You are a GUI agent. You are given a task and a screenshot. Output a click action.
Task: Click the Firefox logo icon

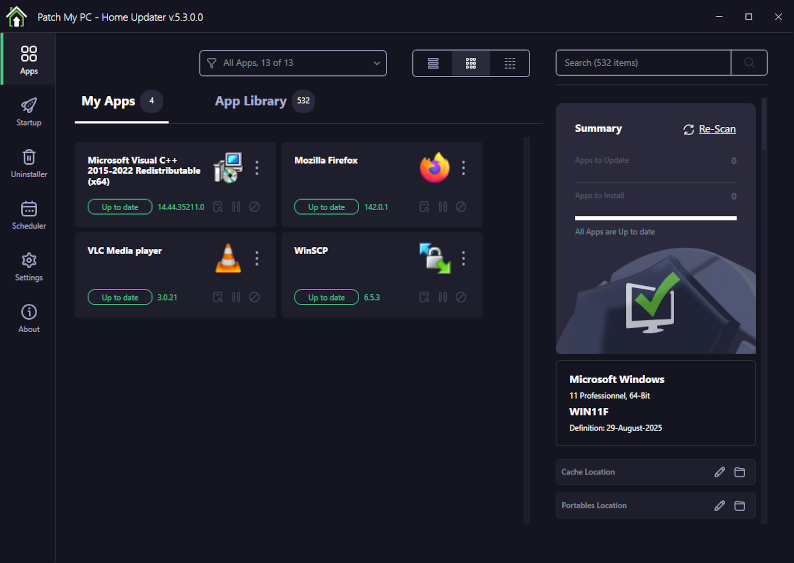coord(434,168)
